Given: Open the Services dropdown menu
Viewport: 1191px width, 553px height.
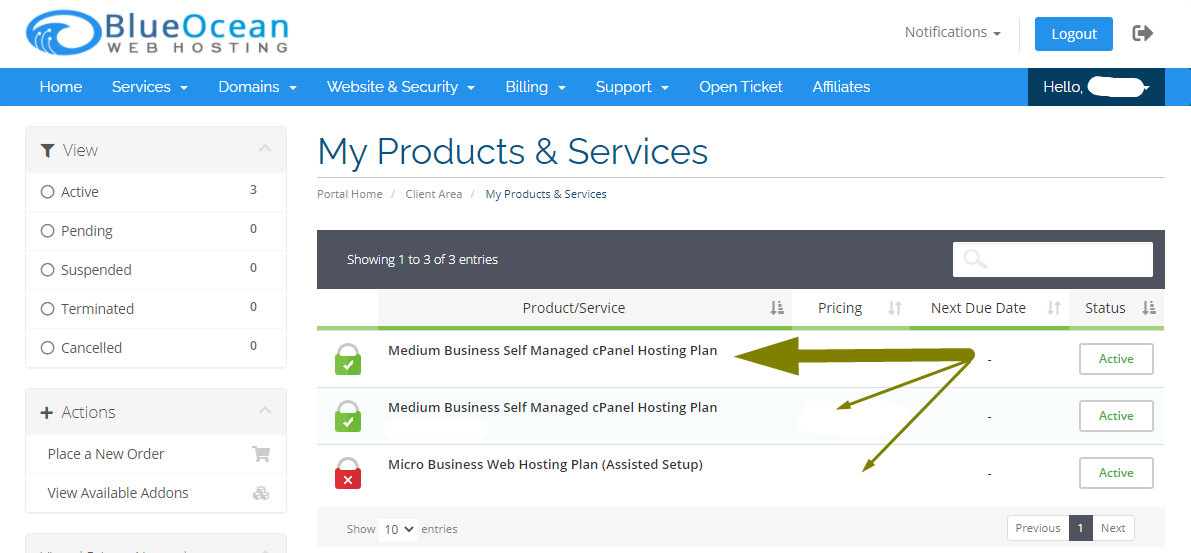Looking at the screenshot, I should point(150,87).
